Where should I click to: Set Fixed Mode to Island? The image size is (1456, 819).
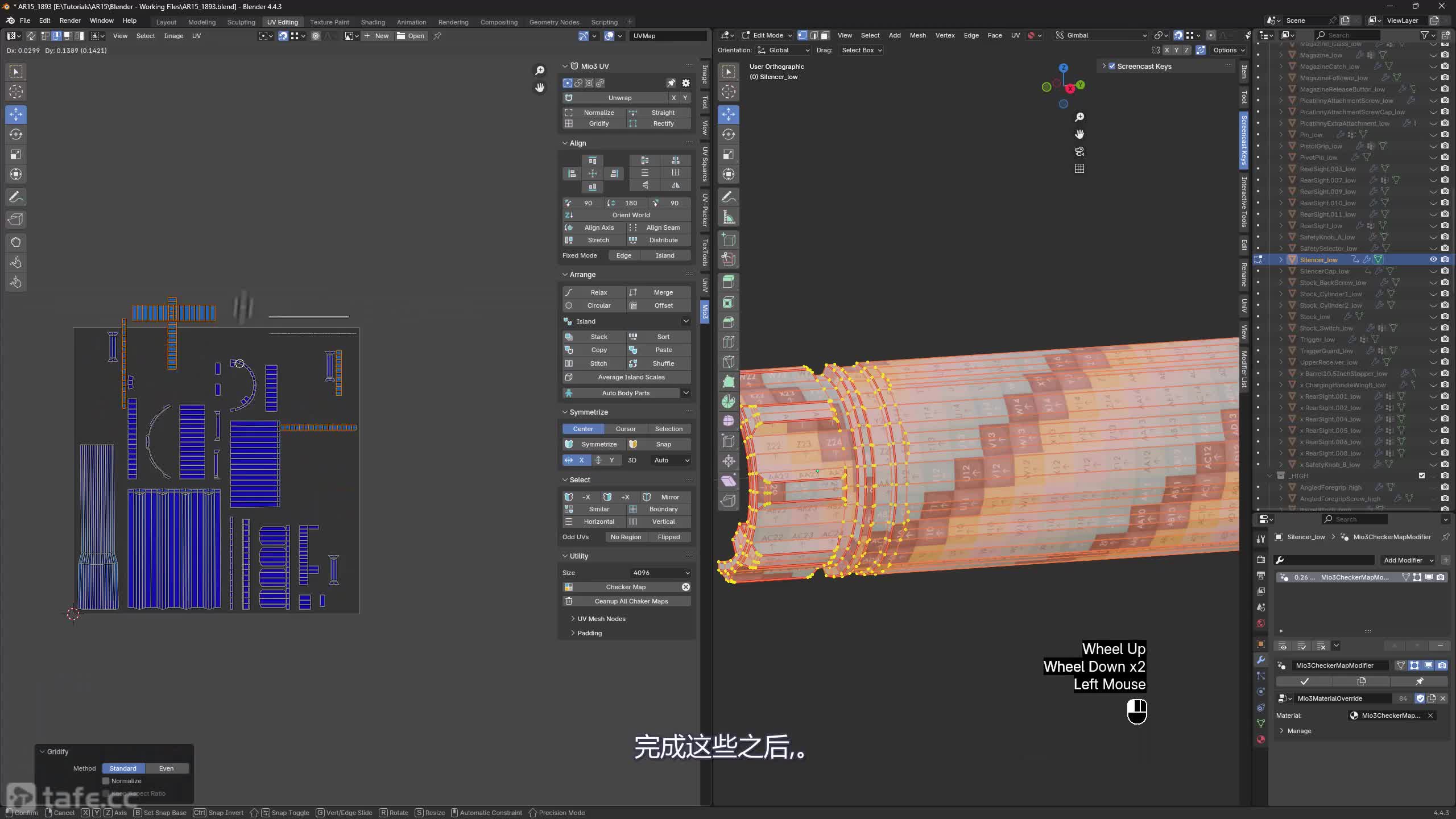[665, 255]
